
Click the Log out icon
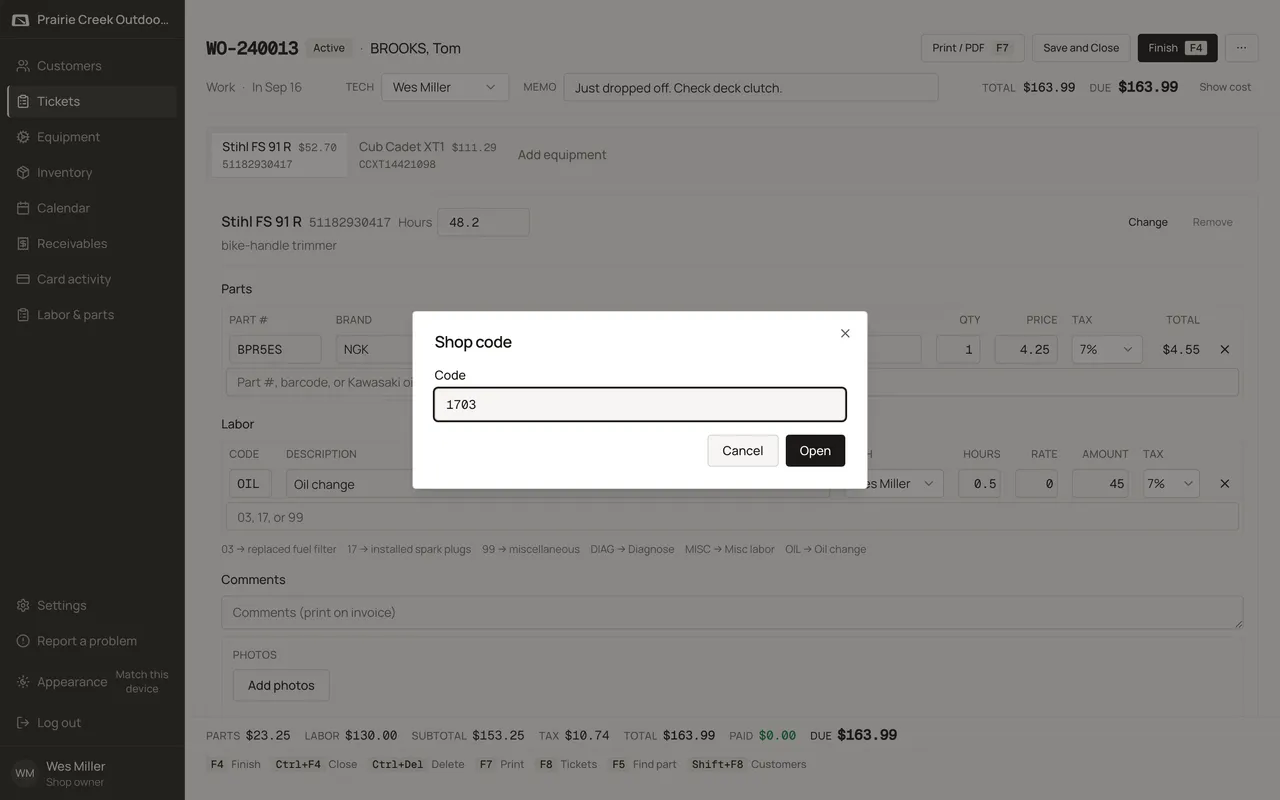pos(23,723)
